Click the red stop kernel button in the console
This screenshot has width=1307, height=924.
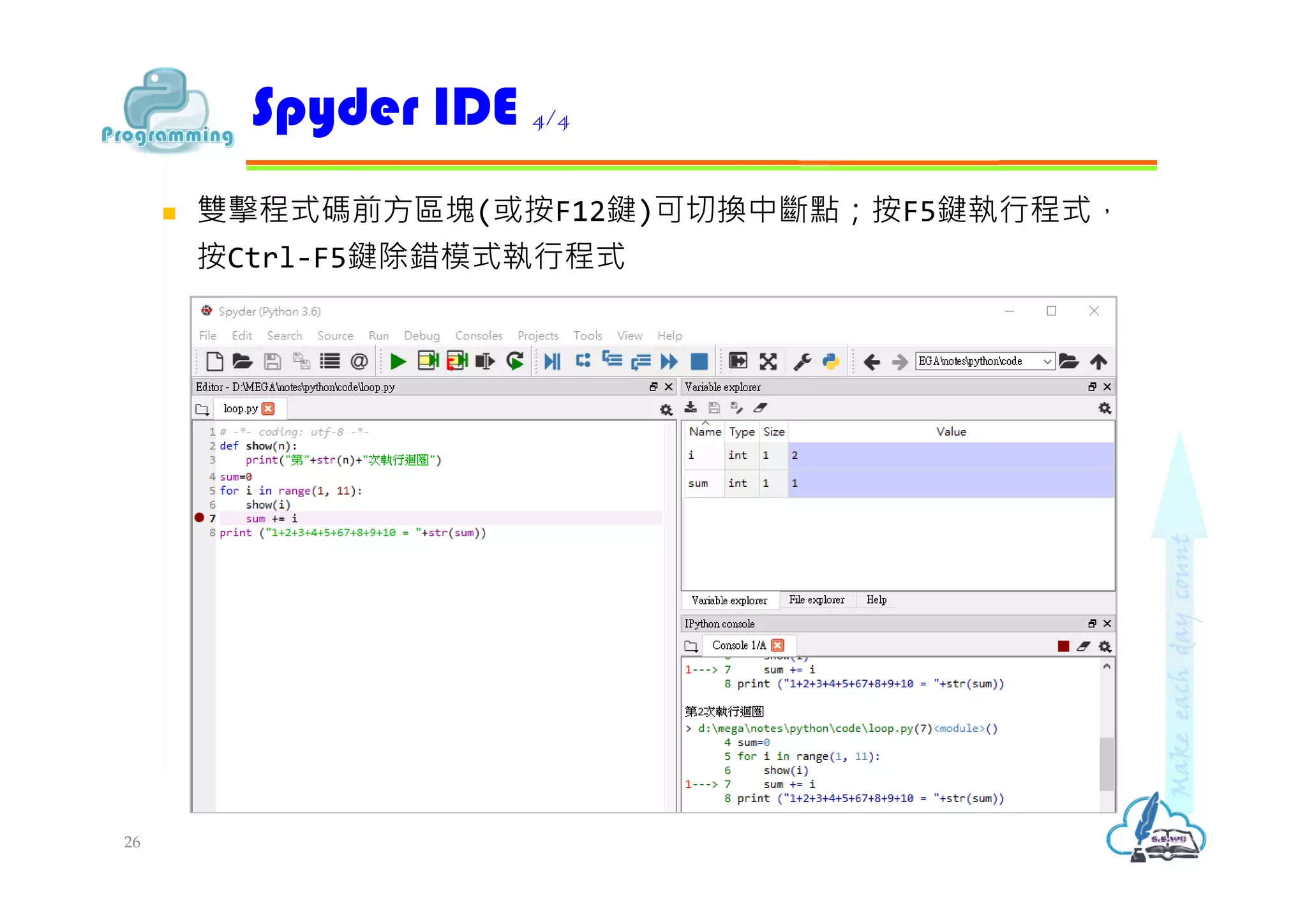point(1063,646)
